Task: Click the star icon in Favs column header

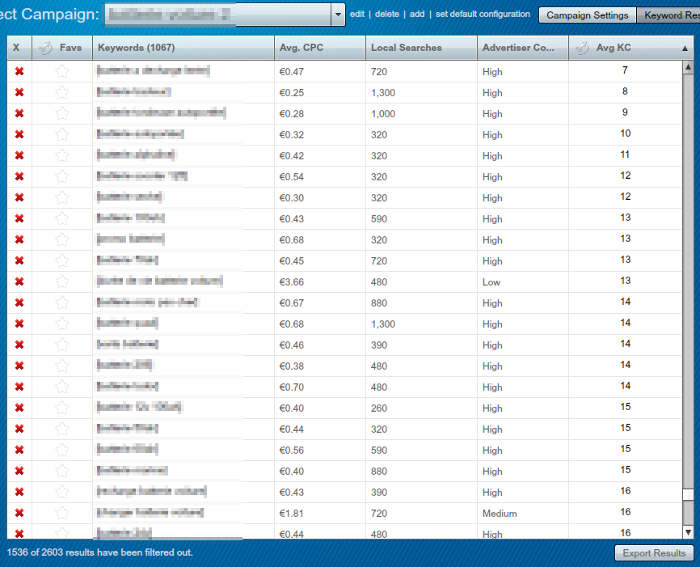Action: click(x=45, y=48)
